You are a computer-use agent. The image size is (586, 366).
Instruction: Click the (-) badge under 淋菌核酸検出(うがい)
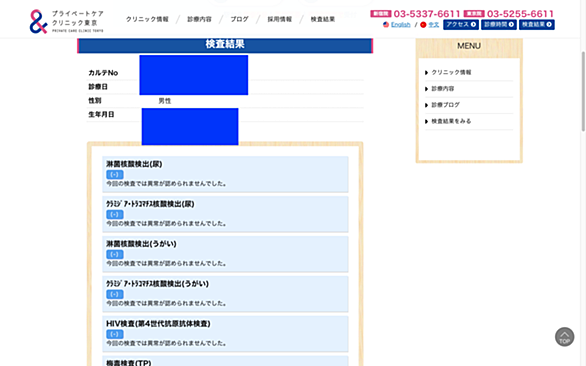click(115, 255)
